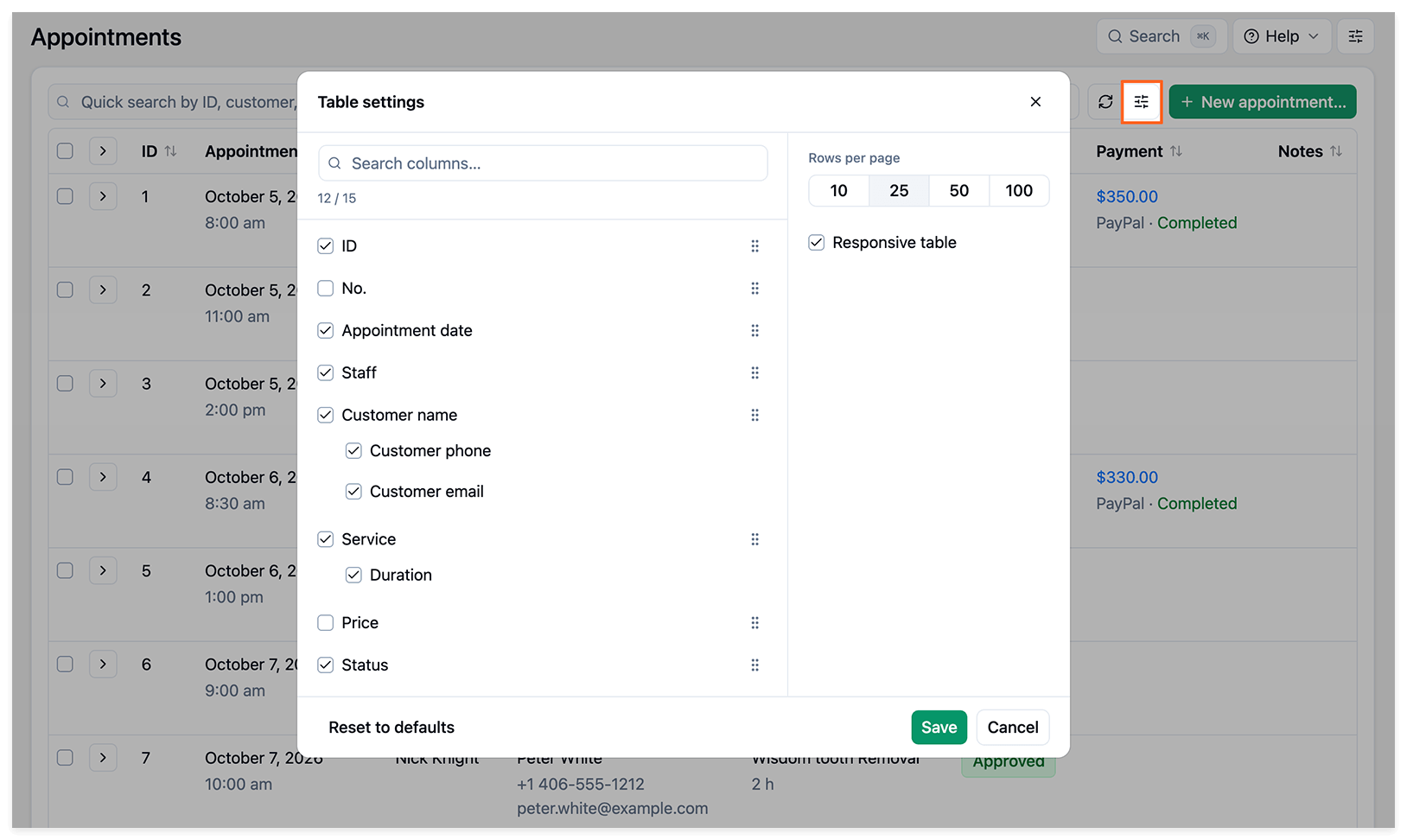Click Reset to defaults

[392, 728]
